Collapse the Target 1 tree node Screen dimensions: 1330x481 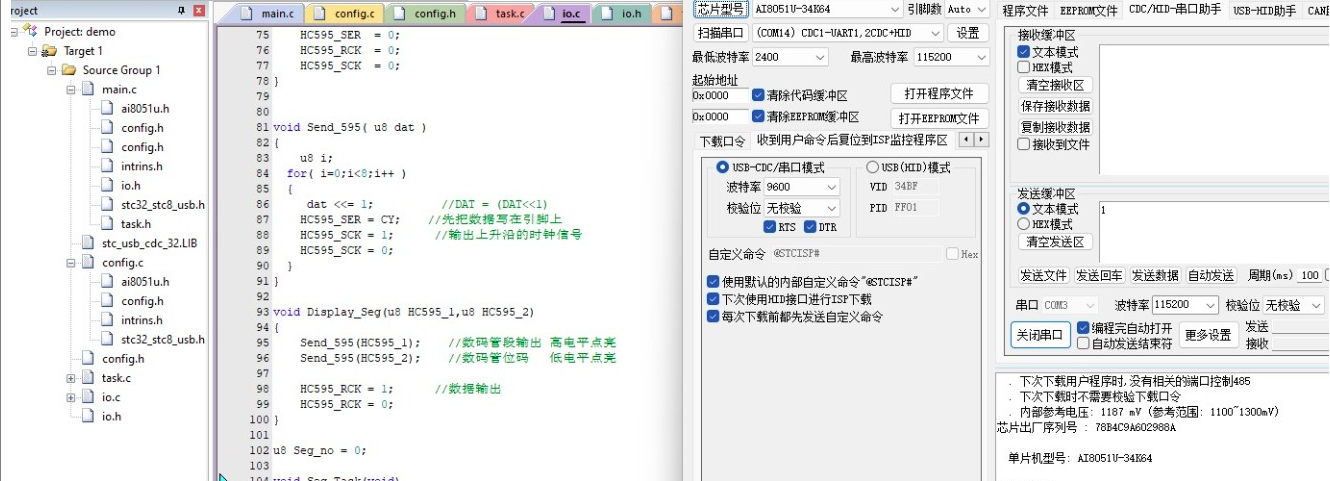click(33, 51)
